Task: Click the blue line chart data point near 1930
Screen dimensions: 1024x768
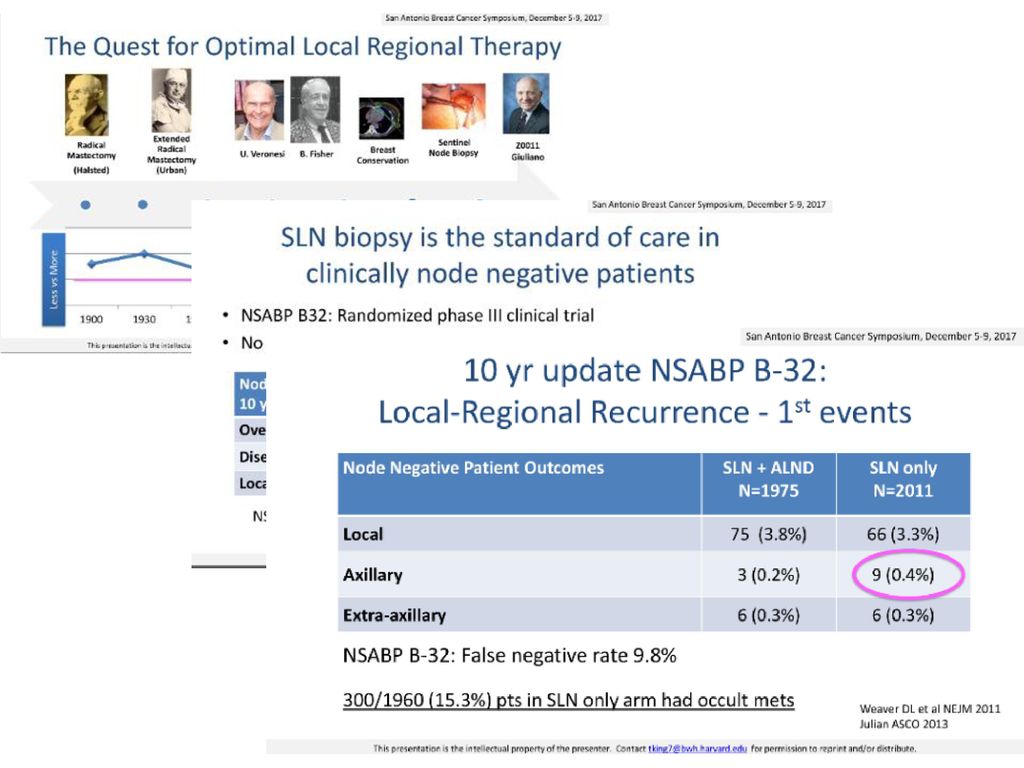Action: pyautogui.click(x=144, y=253)
